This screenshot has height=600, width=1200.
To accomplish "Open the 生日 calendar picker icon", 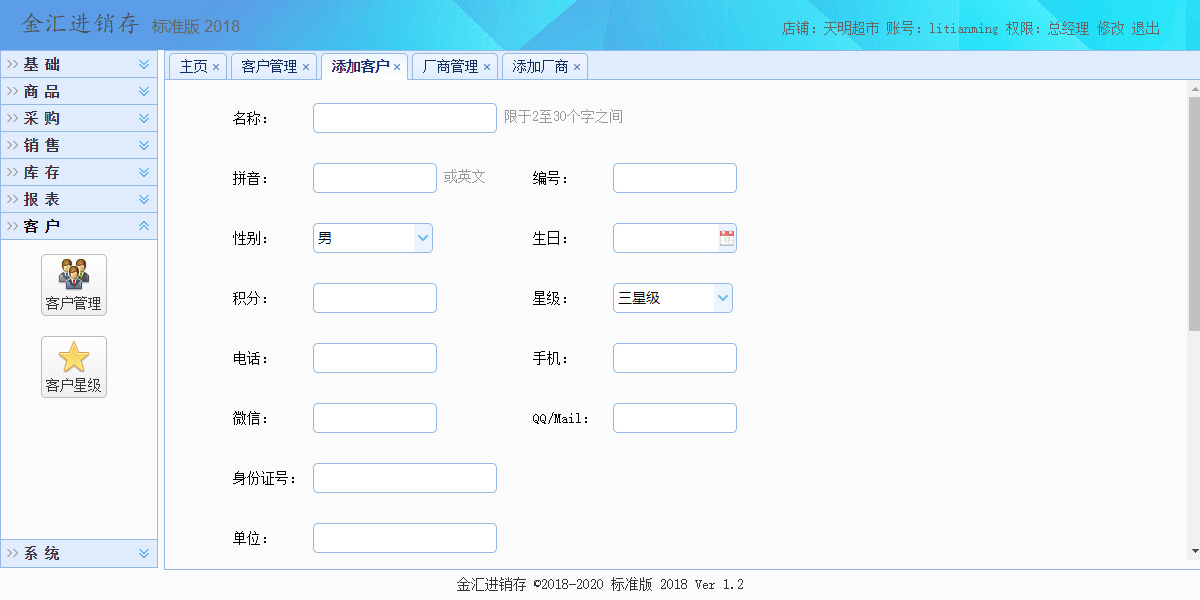I will point(726,238).
